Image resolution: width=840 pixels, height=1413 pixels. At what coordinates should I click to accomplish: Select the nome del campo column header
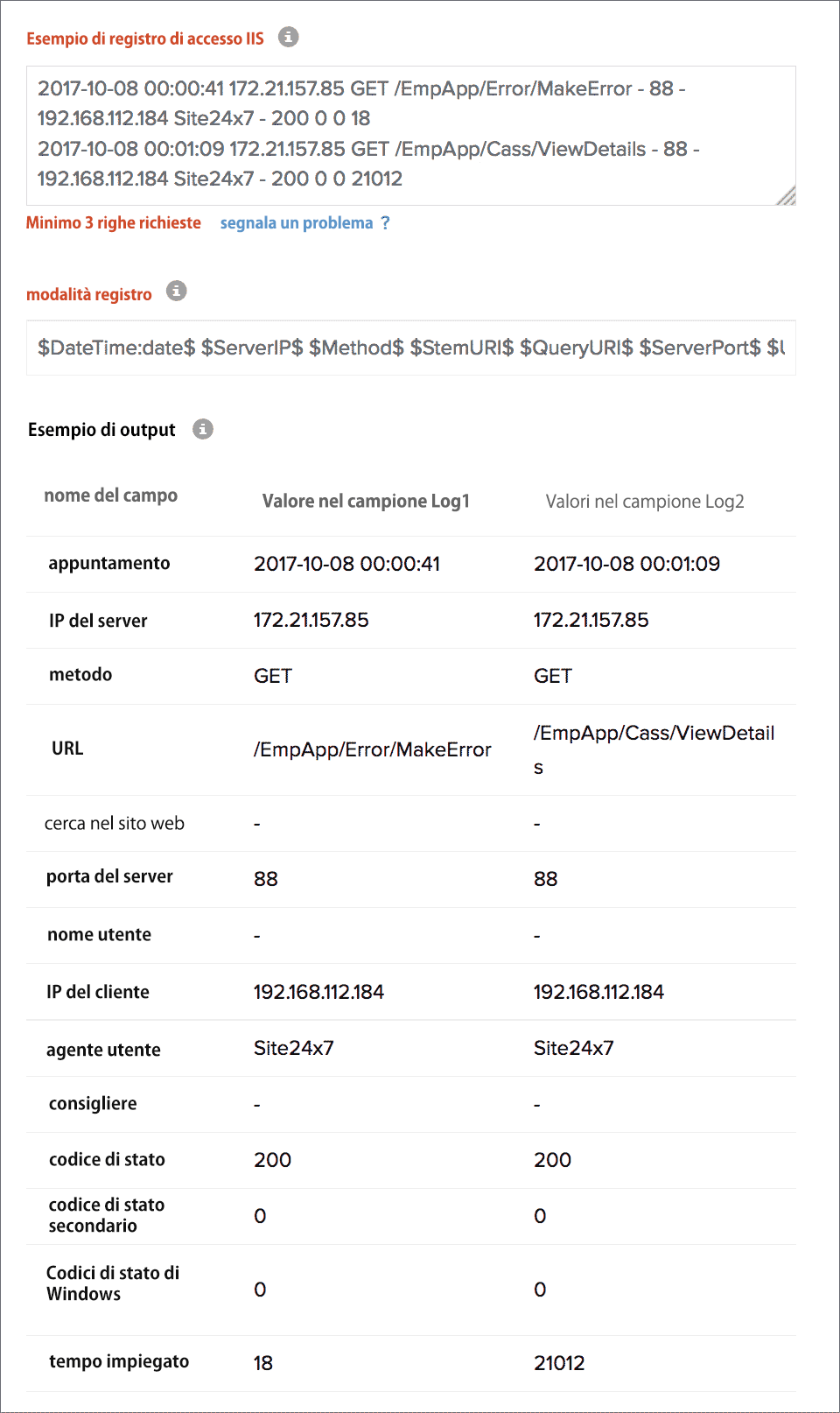tap(110, 496)
